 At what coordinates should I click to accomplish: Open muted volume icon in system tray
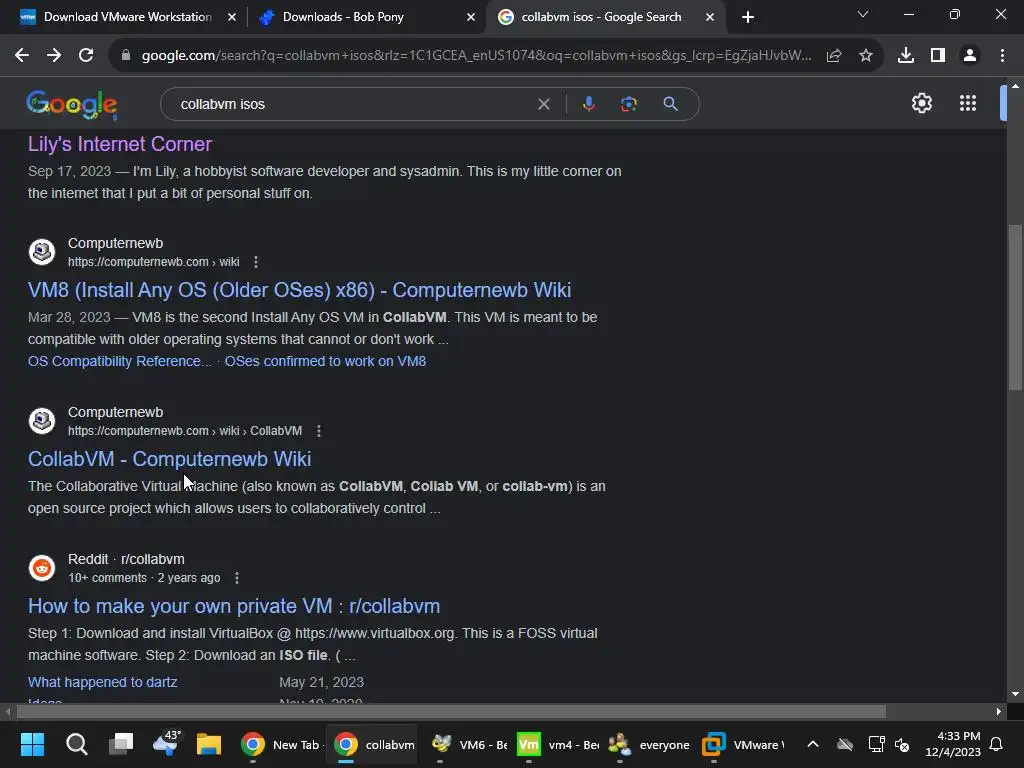click(903, 744)
